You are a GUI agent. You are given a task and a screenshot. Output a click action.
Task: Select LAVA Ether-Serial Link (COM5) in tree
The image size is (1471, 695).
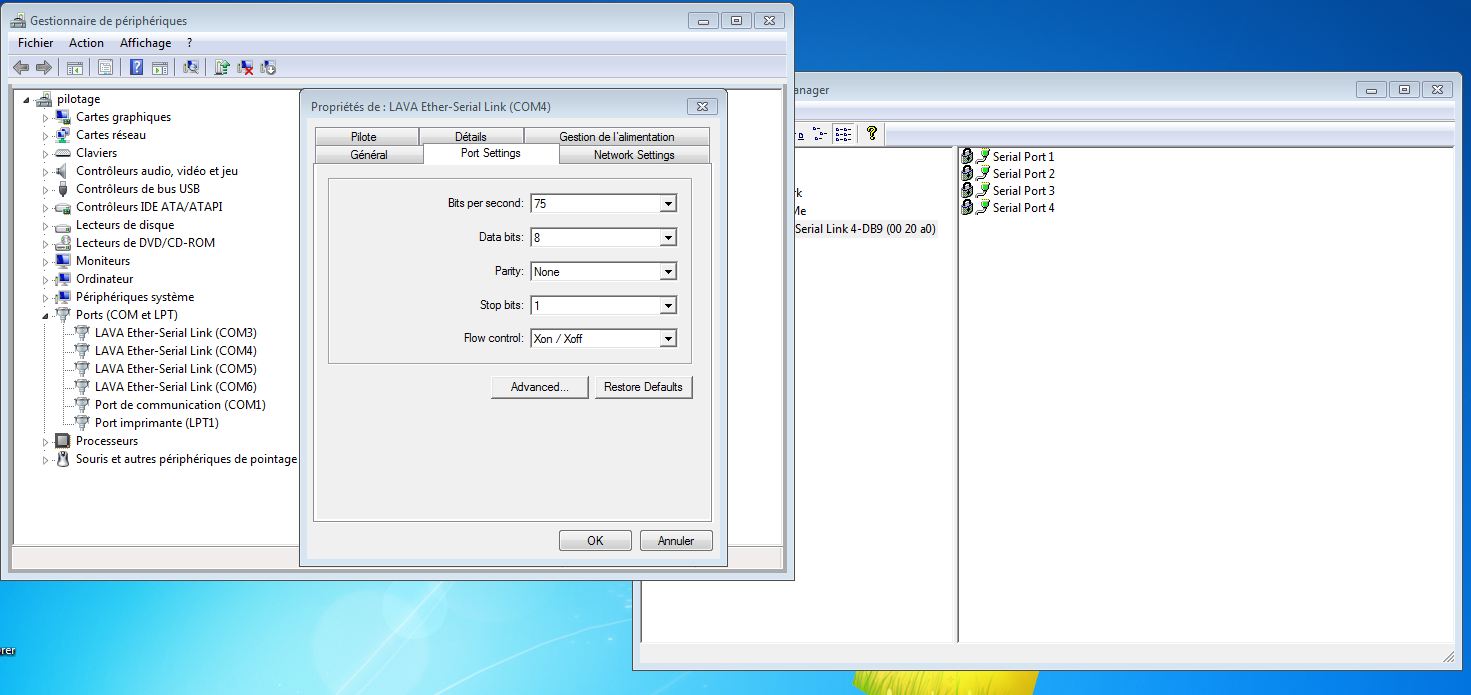[x=175, y=369]
